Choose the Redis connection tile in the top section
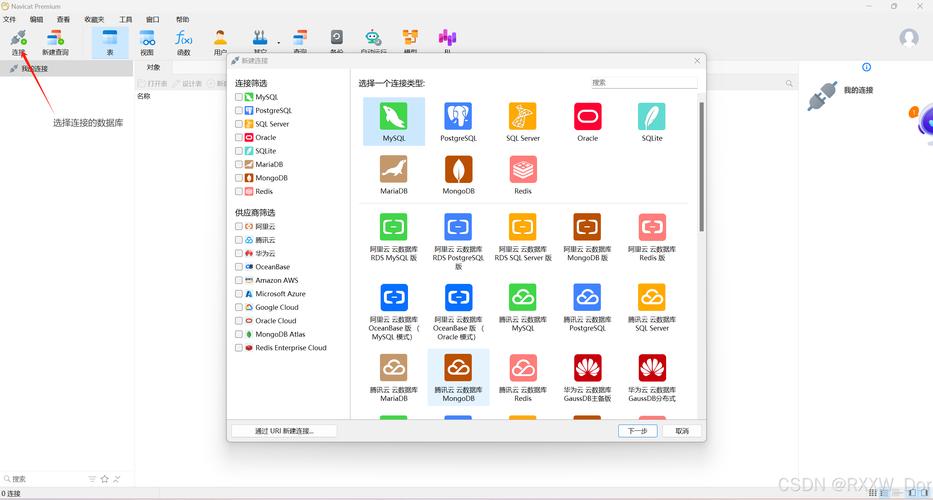Screen dimensions: 933x500 tap(522, 174)
